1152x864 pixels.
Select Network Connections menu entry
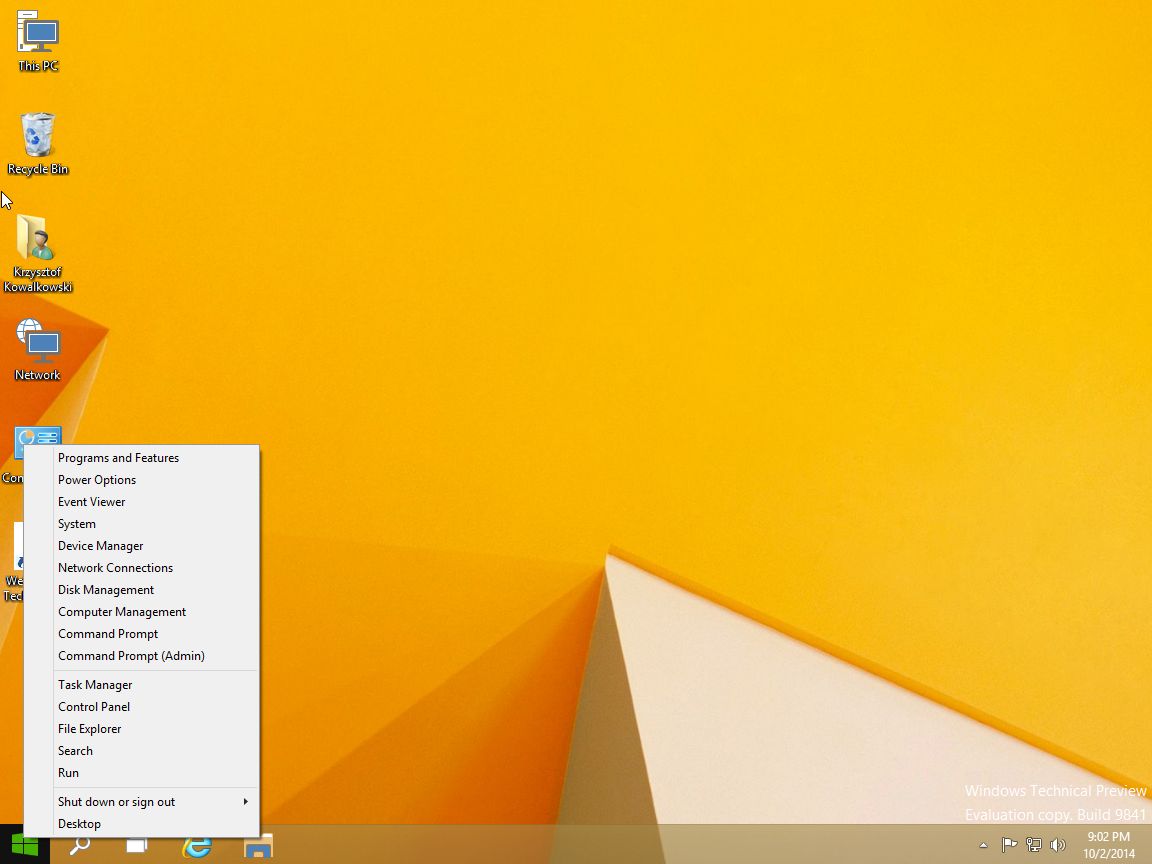coord(142,568)
